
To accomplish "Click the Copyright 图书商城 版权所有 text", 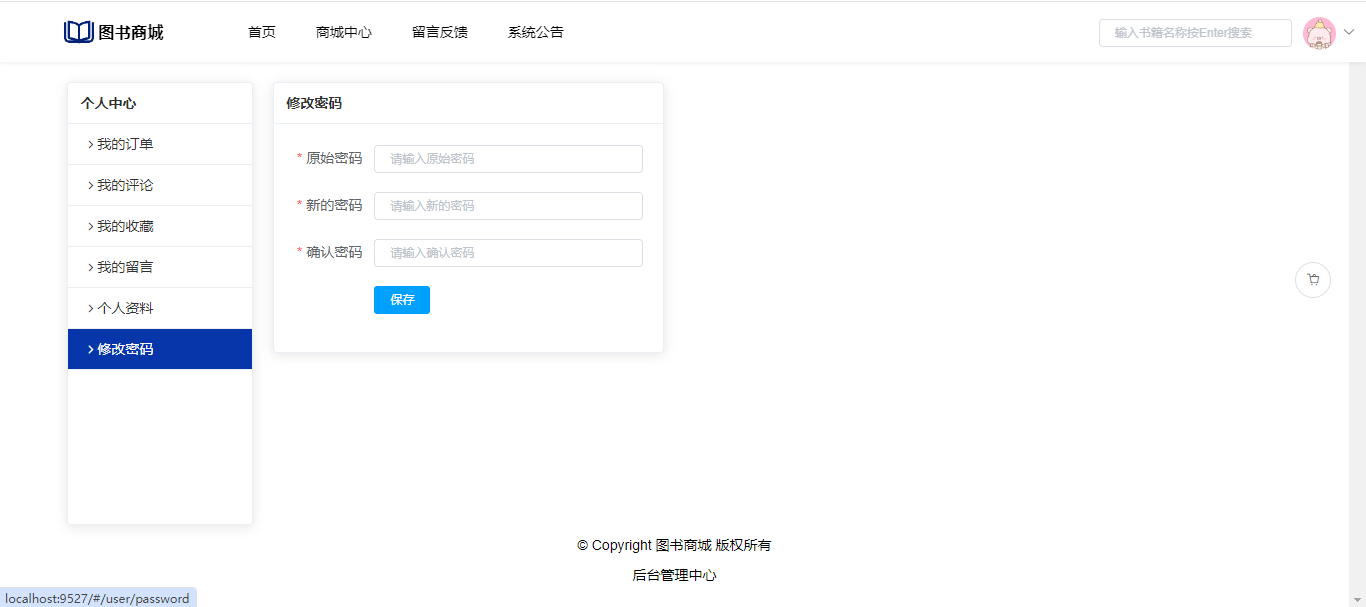I will tap(674, 545).
